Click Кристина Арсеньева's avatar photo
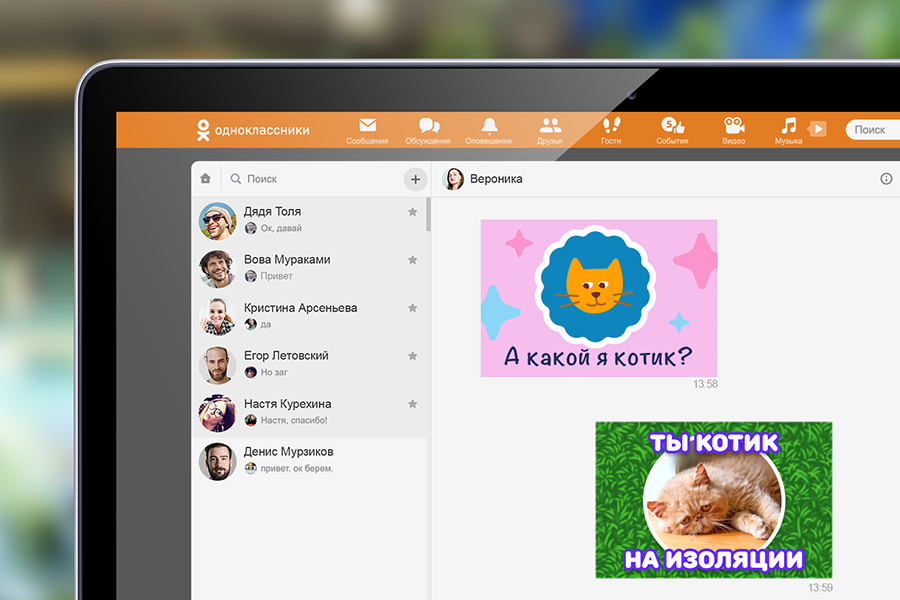Viewport: 900px width, 600px height. tap(218, 317)
